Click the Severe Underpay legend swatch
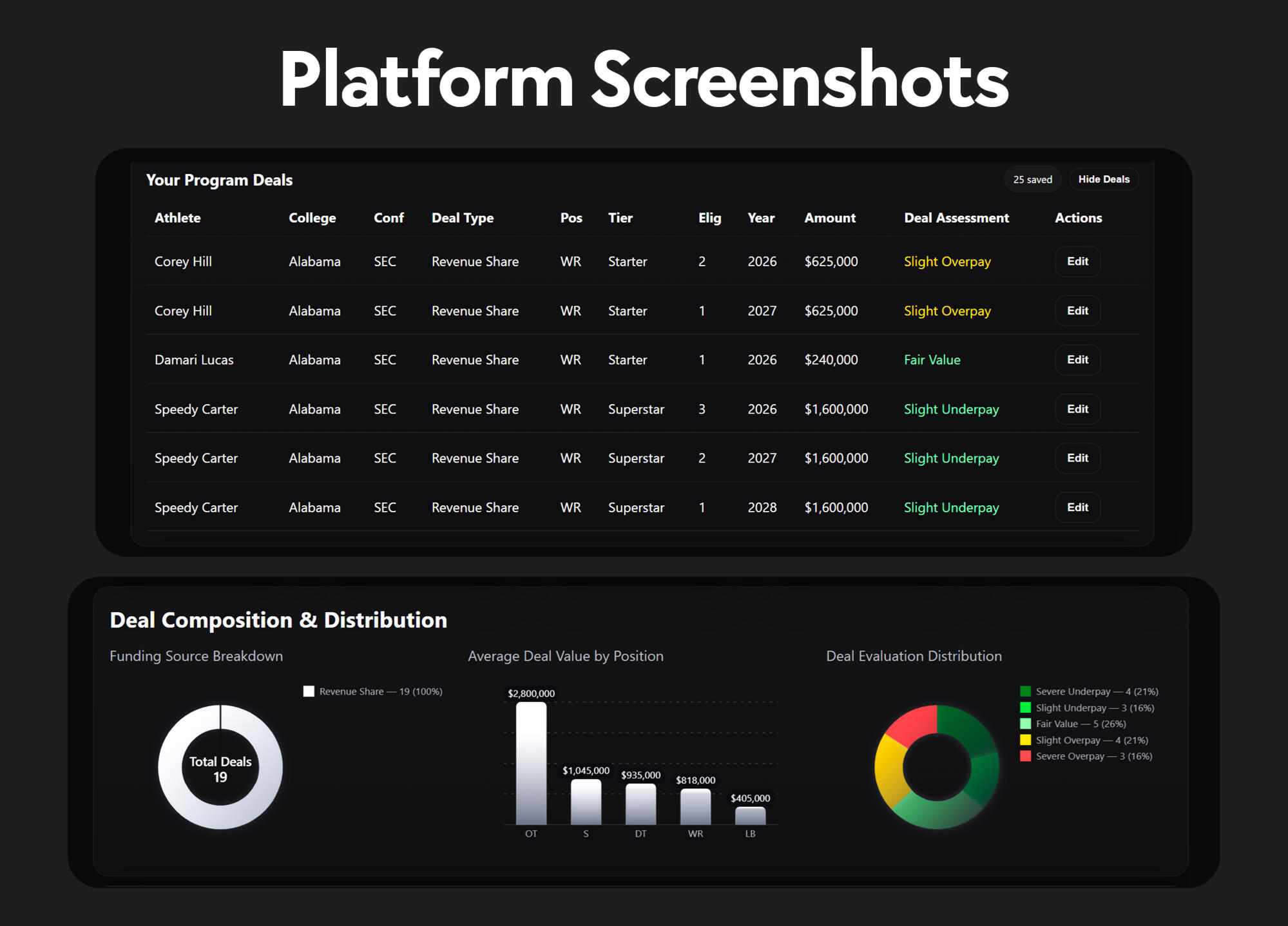 [x=1025, y=691]
